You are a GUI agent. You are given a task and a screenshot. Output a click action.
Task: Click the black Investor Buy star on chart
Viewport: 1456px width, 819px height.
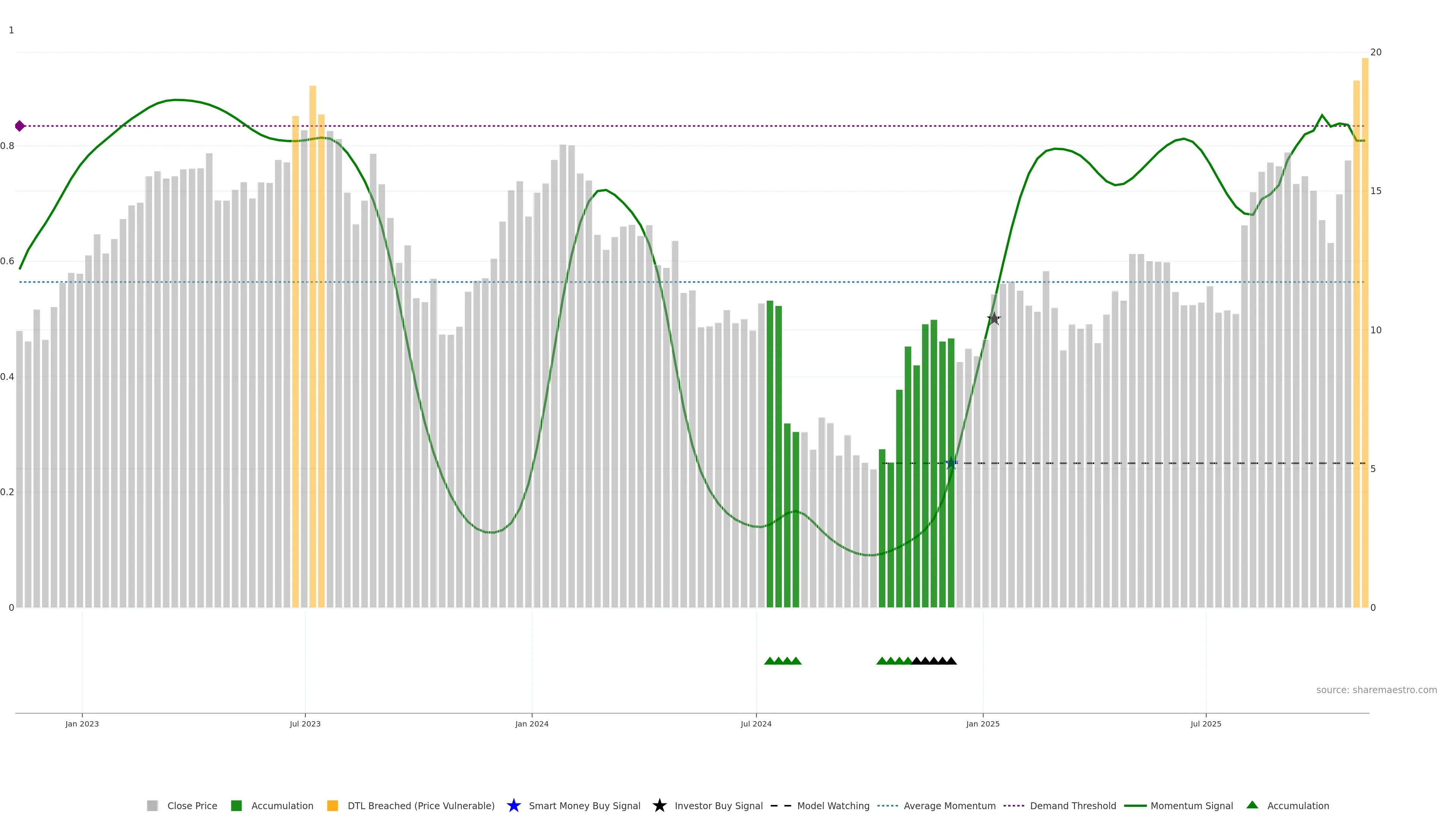pyautogui.click(x=994, y=319)
